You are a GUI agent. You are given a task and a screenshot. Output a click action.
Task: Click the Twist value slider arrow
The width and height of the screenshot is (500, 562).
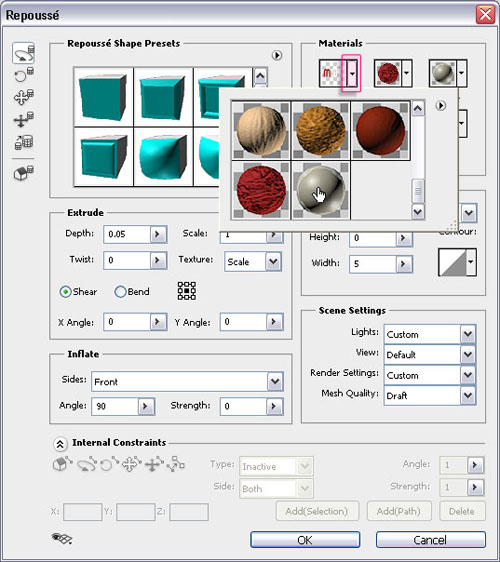(158, 260)
